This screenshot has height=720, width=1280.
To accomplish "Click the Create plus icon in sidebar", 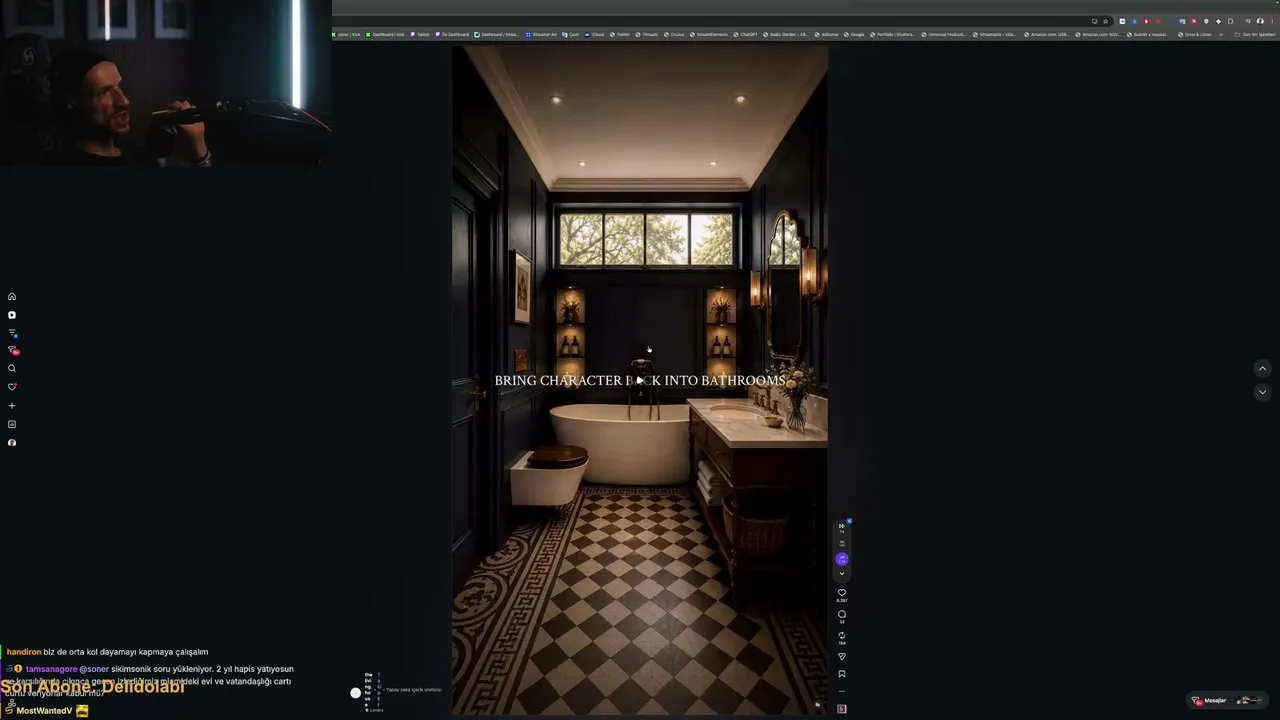I will 12,406.
